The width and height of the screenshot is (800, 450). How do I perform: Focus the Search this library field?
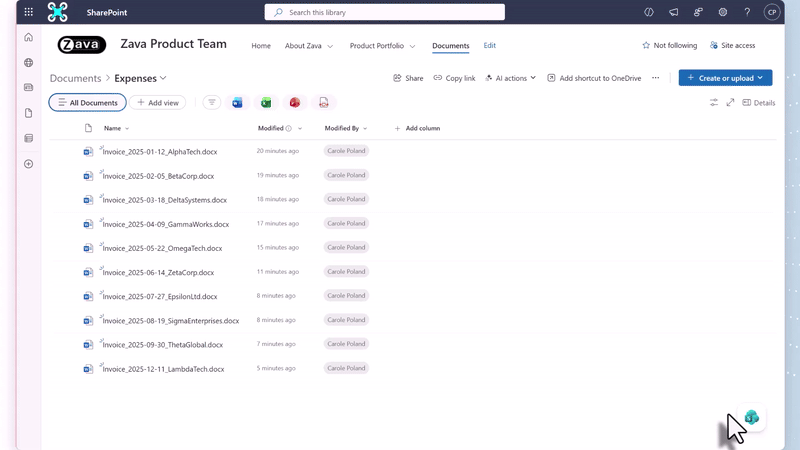click(385, 12)
